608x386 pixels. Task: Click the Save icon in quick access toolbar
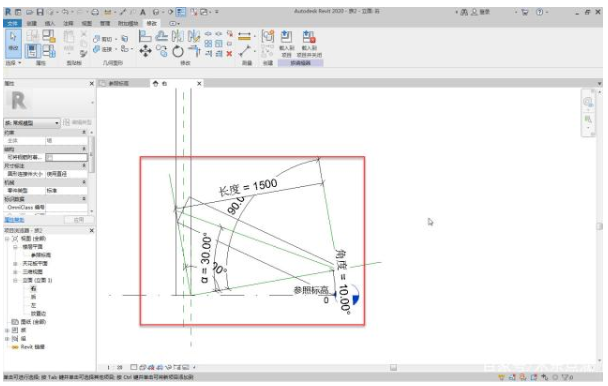(x=40, y=12)
